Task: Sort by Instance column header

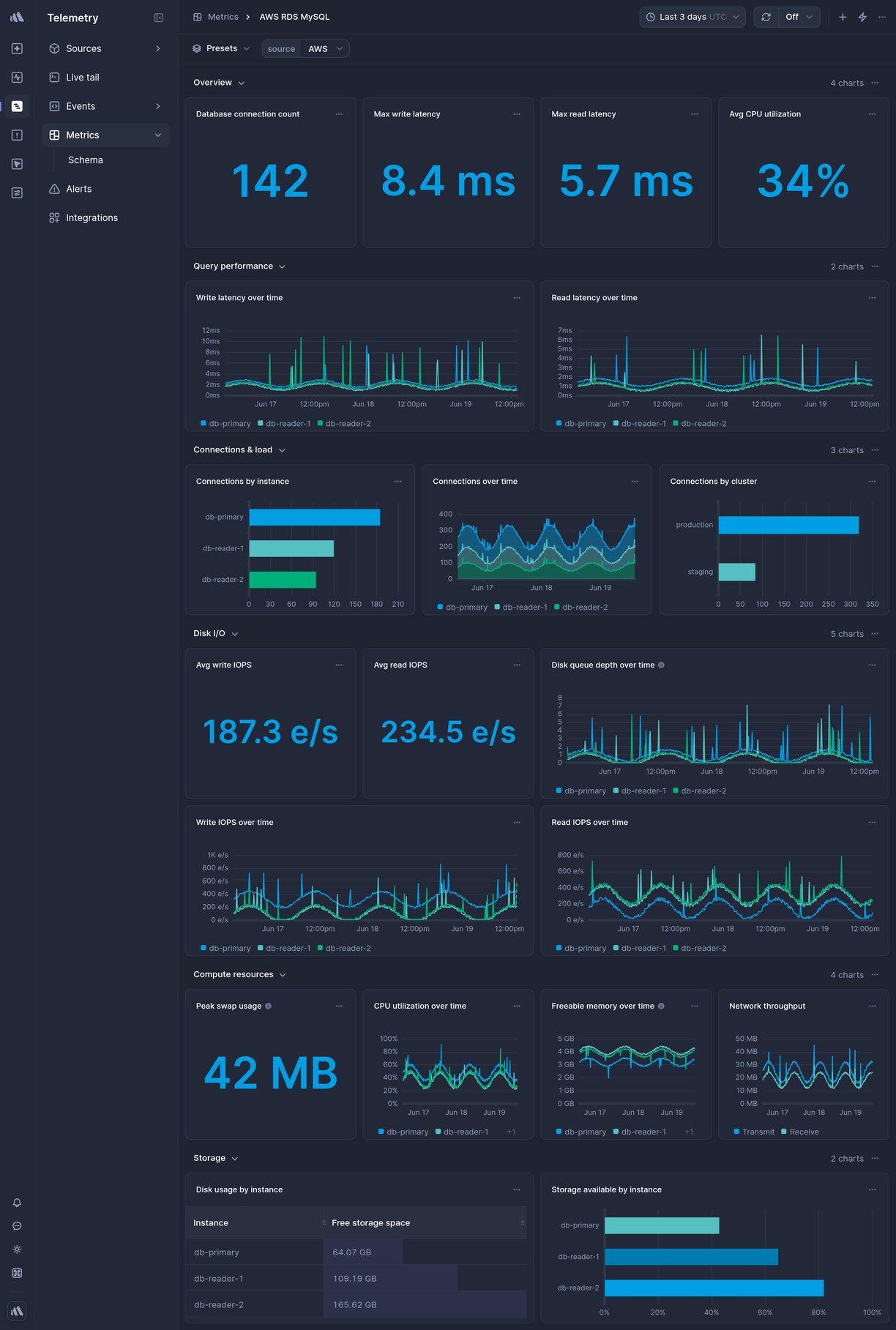Action: [253, 1223]
